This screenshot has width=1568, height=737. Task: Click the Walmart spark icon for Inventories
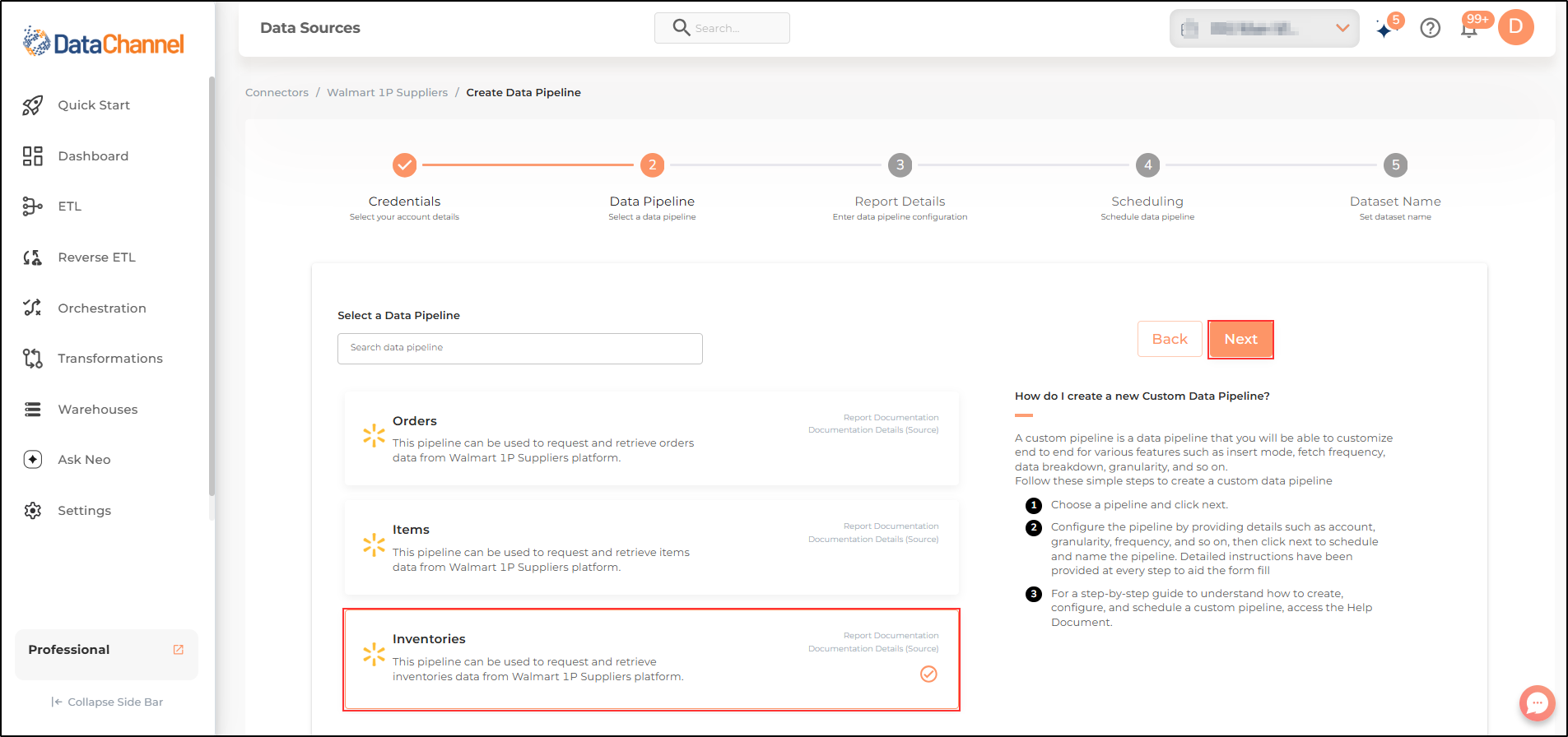(374, 654)
